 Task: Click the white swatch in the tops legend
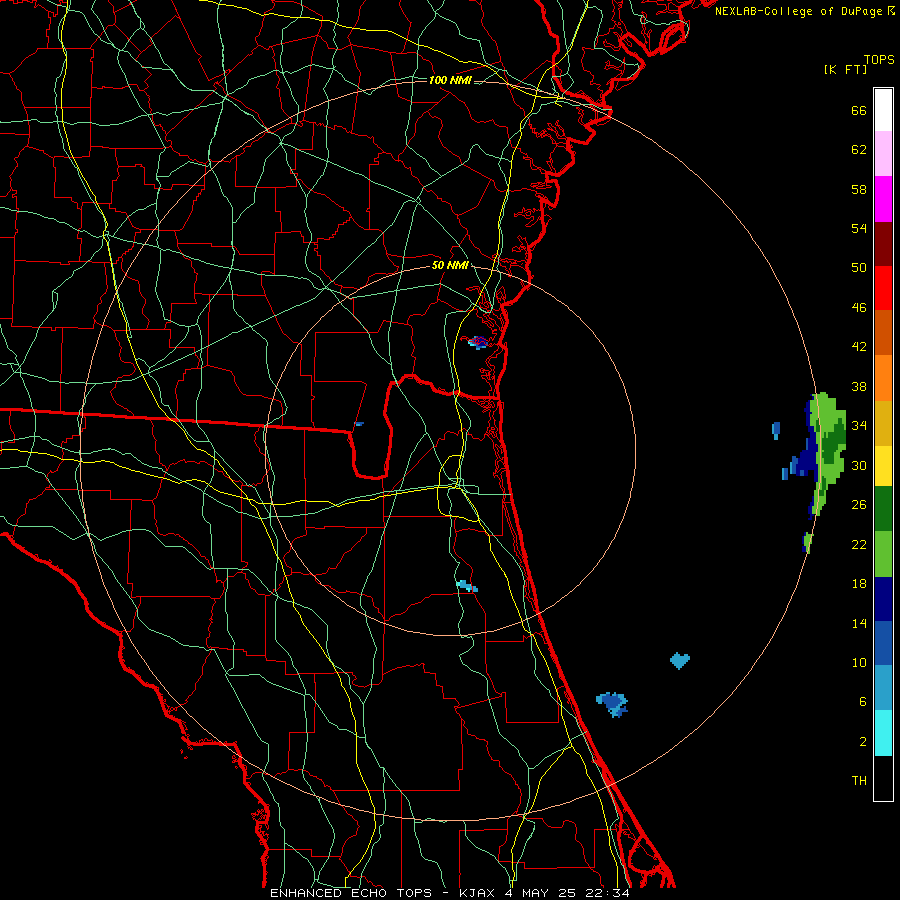tap(883, 110)
